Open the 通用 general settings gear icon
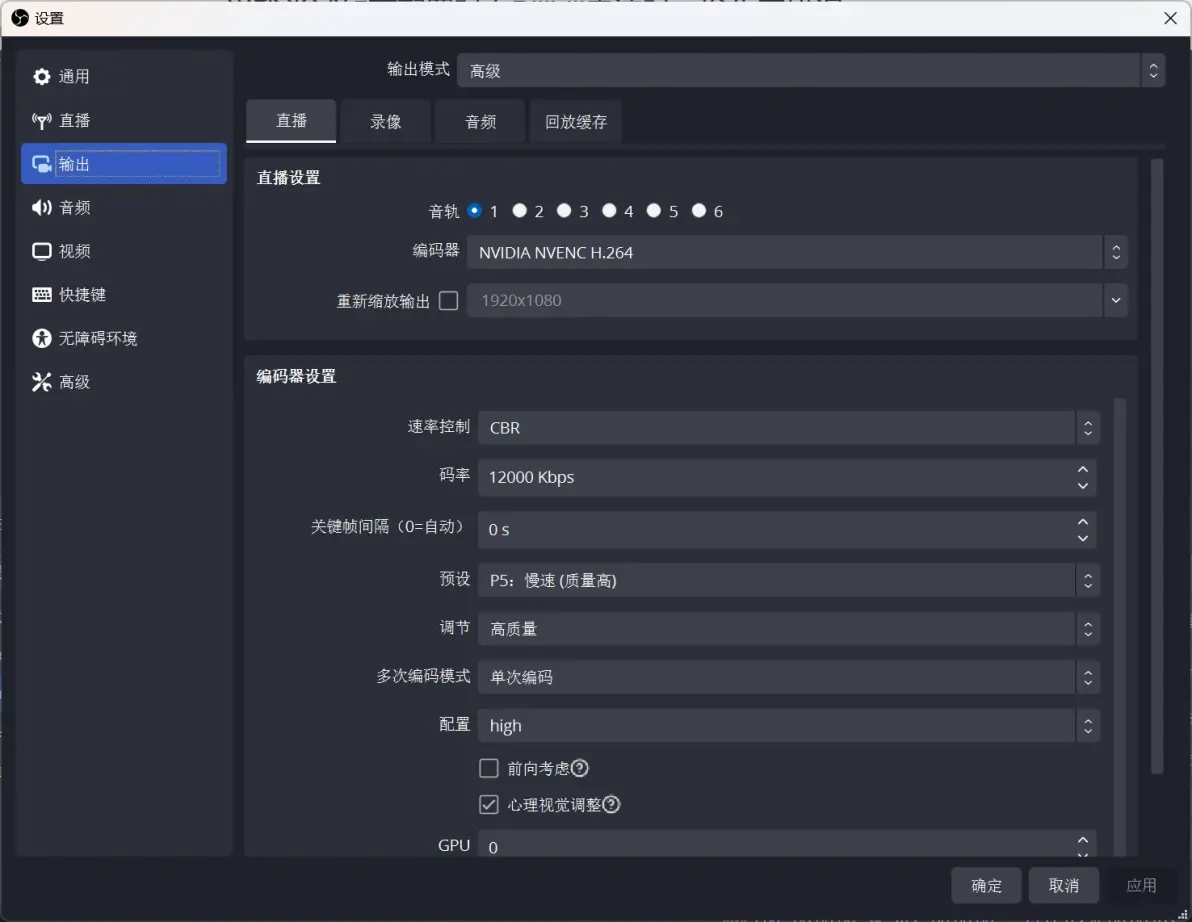 coord(41,77)
